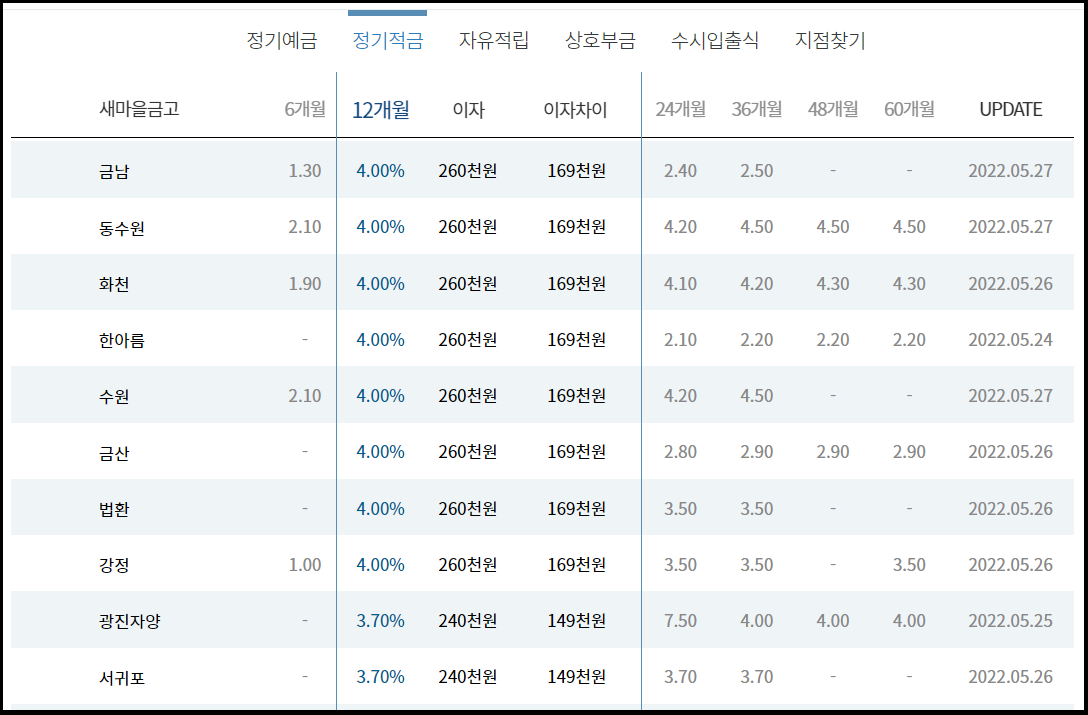Click 2.20 60-month rate for 한아름

point(909,339)
